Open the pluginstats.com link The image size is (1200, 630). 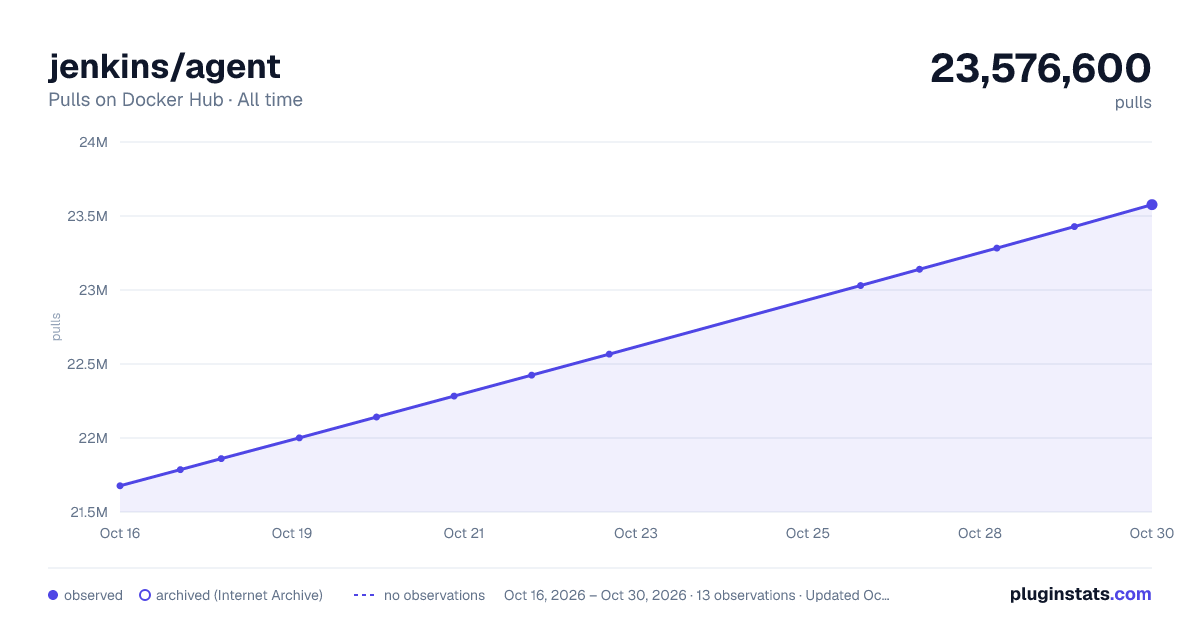(1081, 594)
